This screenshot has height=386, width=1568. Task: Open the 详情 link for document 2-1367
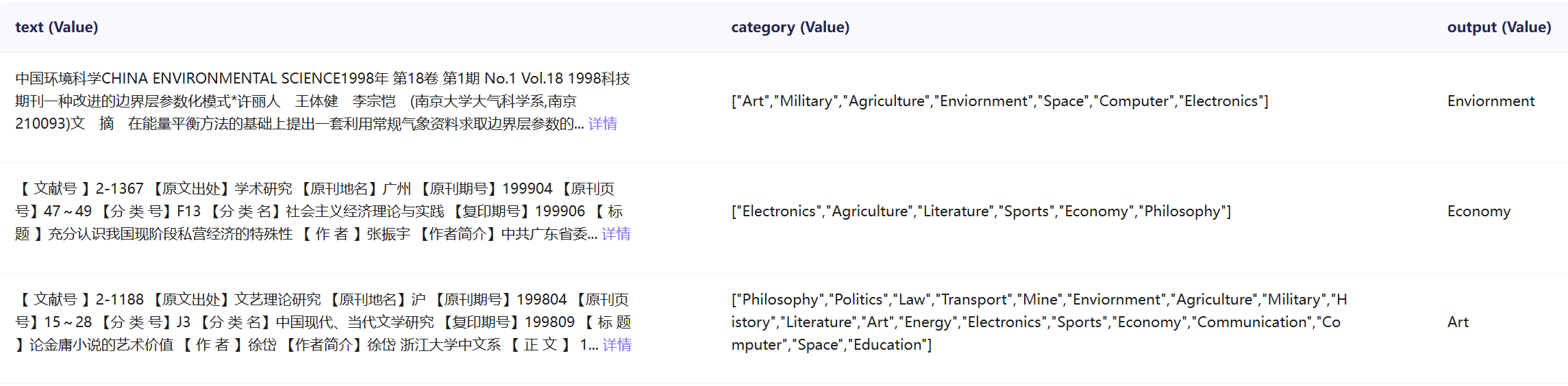pos(616,234)
